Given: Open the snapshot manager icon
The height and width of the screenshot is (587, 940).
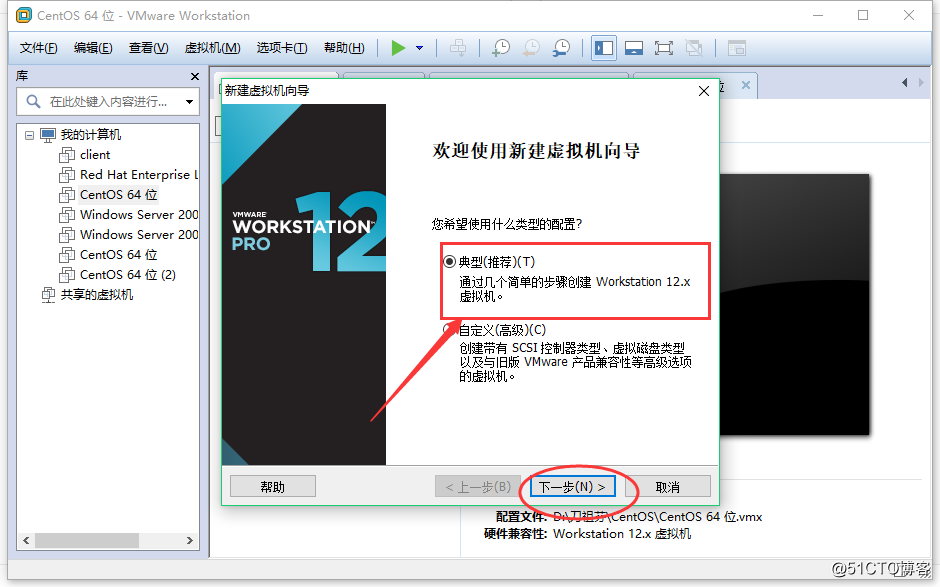Looking at the screenshot, I should pyautogui.click(x=562, y=48).
